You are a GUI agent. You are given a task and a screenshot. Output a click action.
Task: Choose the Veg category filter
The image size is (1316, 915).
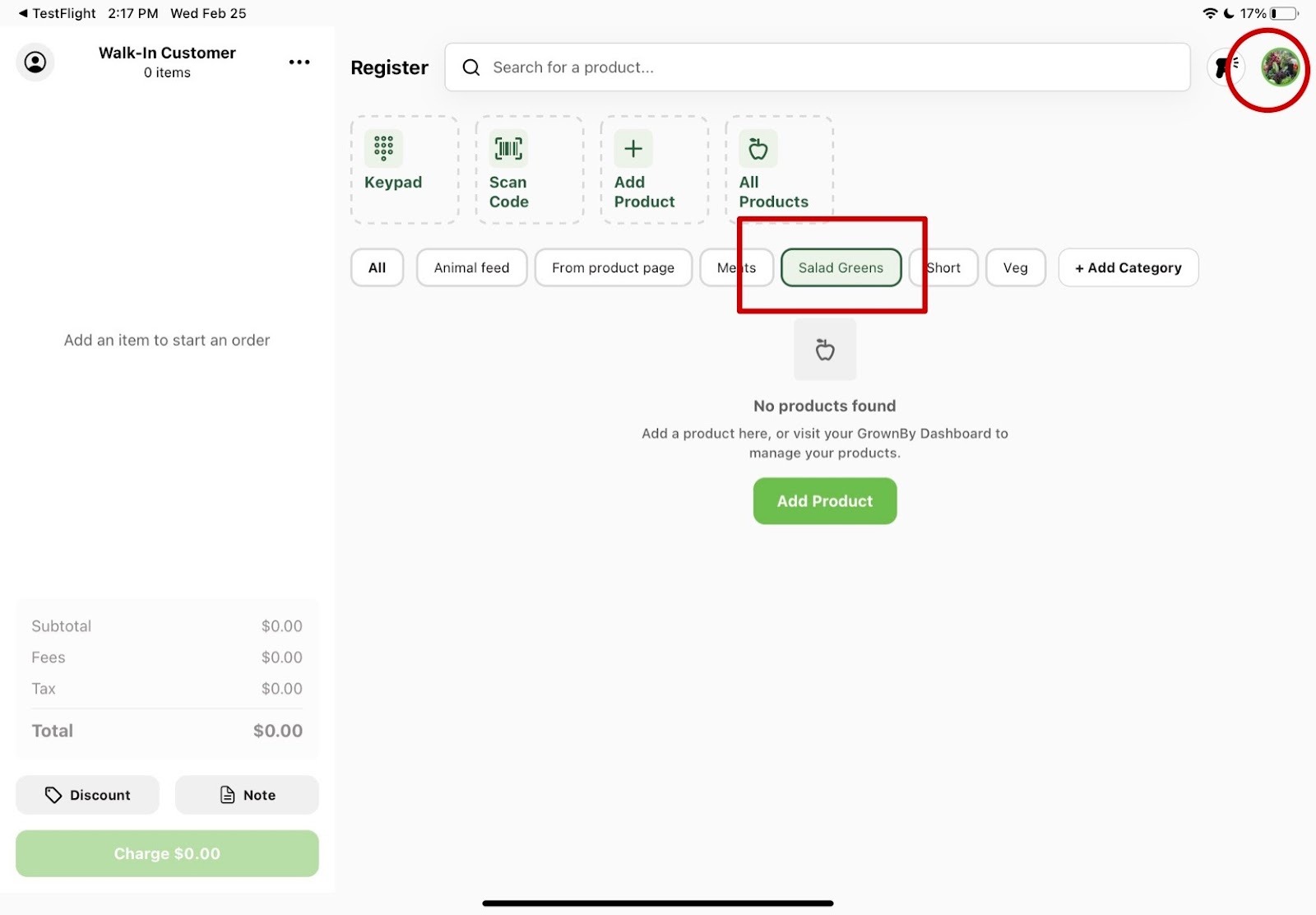[1015, 267]
